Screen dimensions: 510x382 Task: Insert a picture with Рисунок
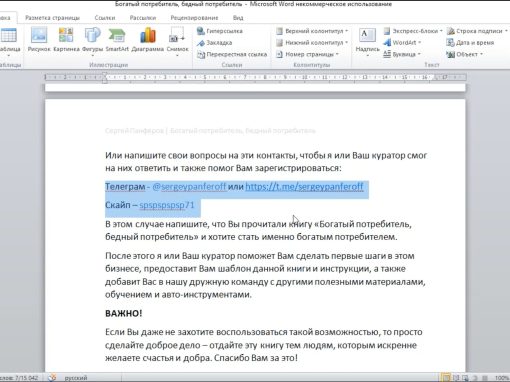[x=39, y=40]
